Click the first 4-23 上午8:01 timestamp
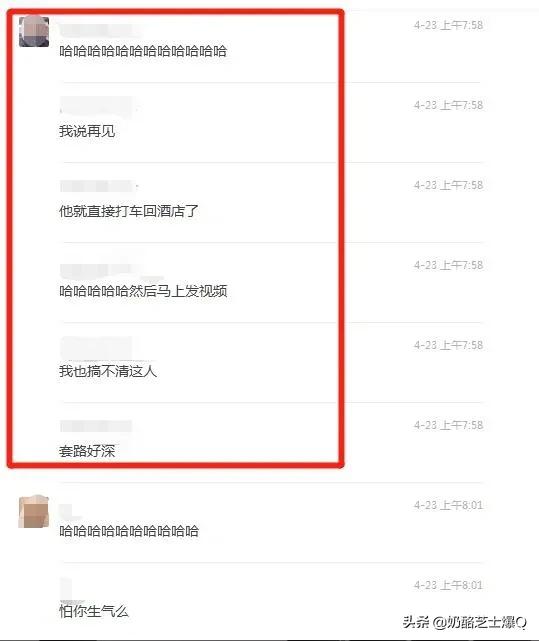 click(x=448, y=506)
